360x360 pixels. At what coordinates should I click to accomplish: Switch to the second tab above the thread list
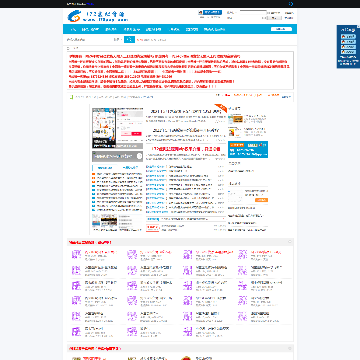tap(130, 168)
